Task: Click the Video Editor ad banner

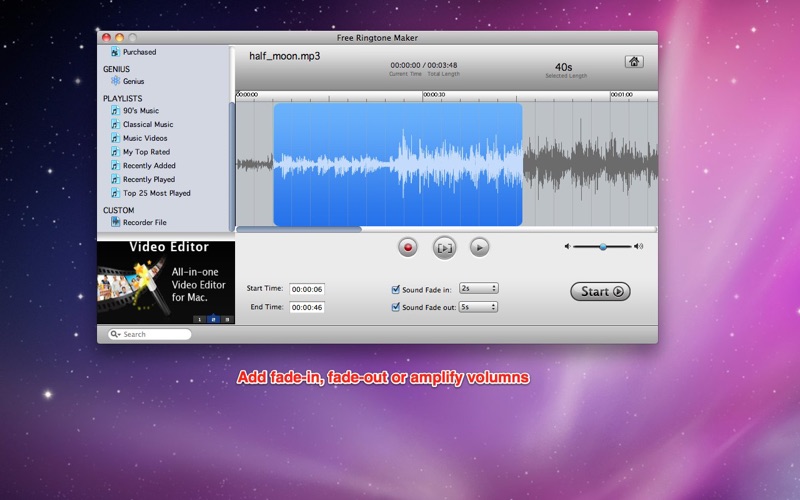Action: click(x=166, y=282)
